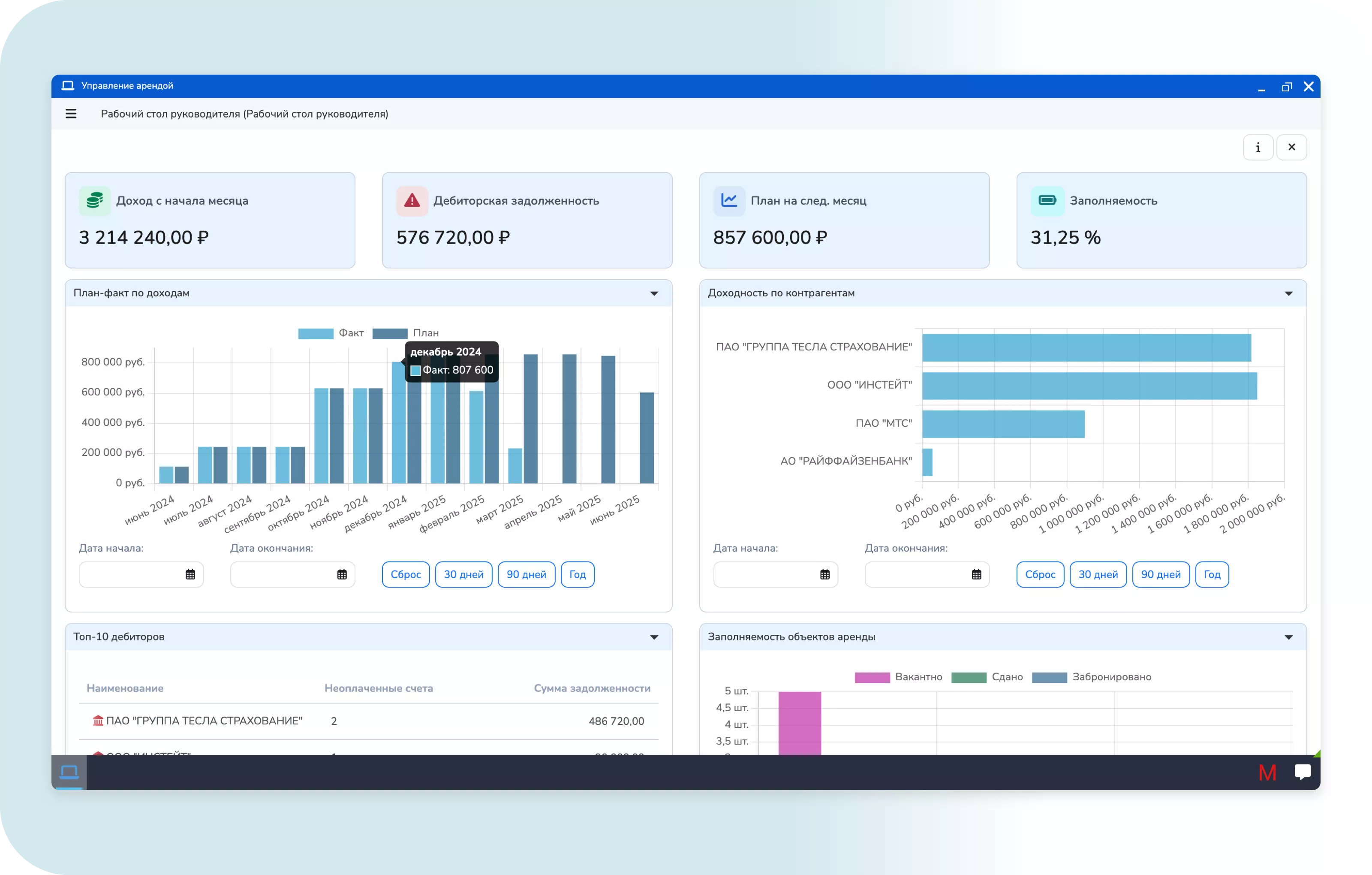Click the Забронировано legend color swatch
1372x875 pixels.
tap(1049, 677)
